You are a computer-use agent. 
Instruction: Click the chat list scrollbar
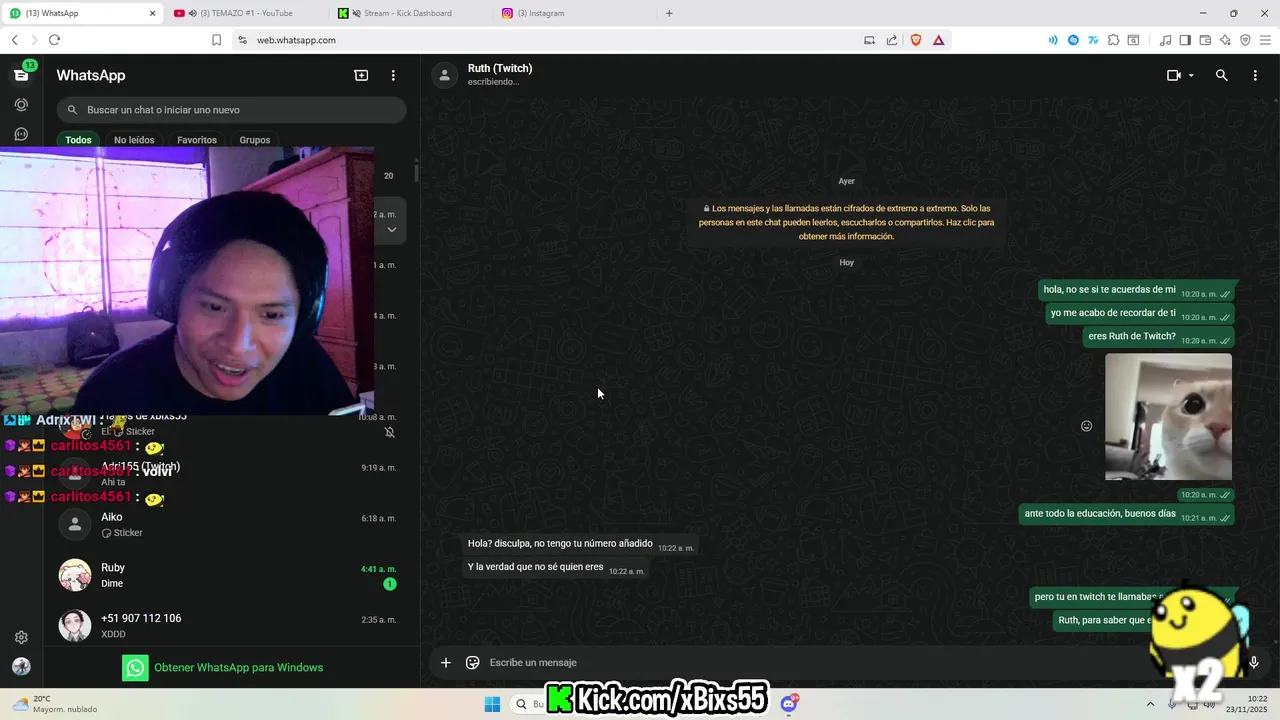coord(416,172)
